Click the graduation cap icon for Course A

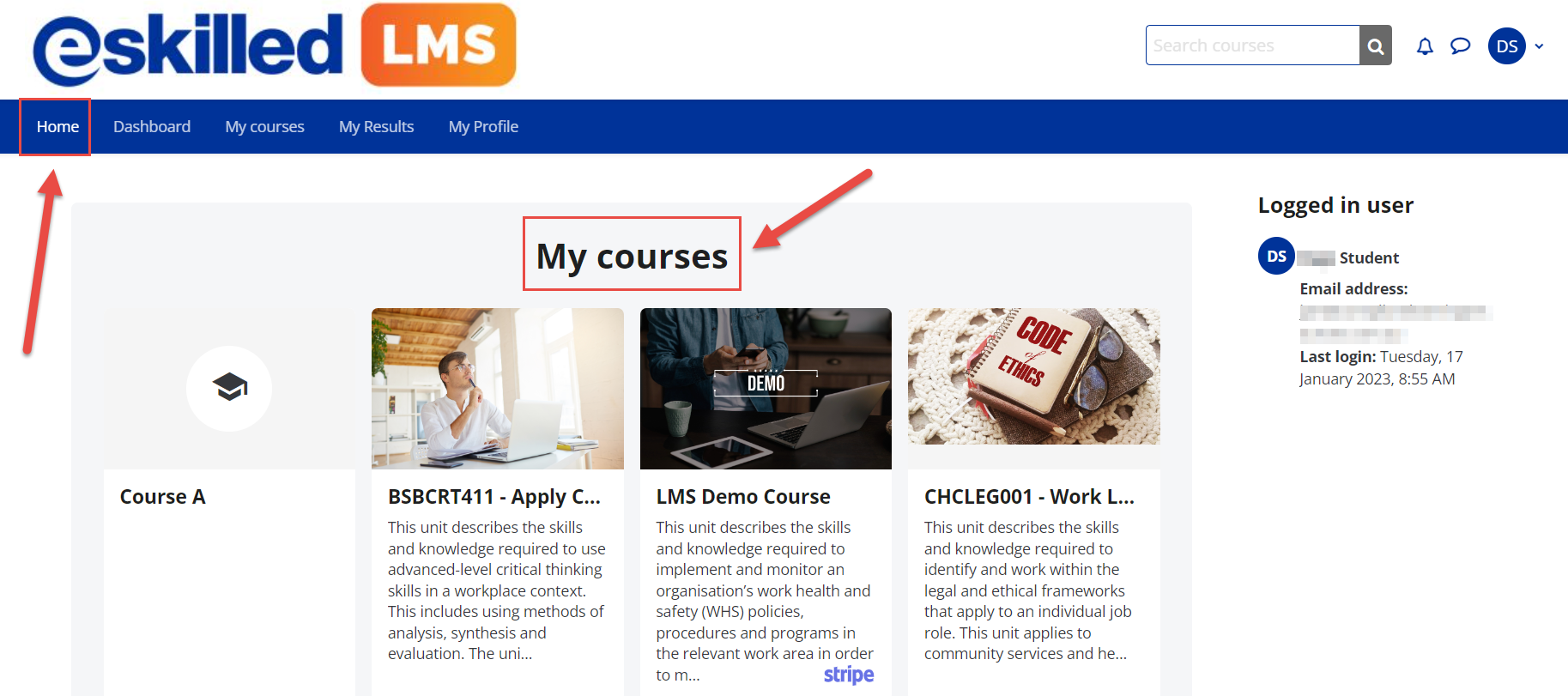[229, 388]
